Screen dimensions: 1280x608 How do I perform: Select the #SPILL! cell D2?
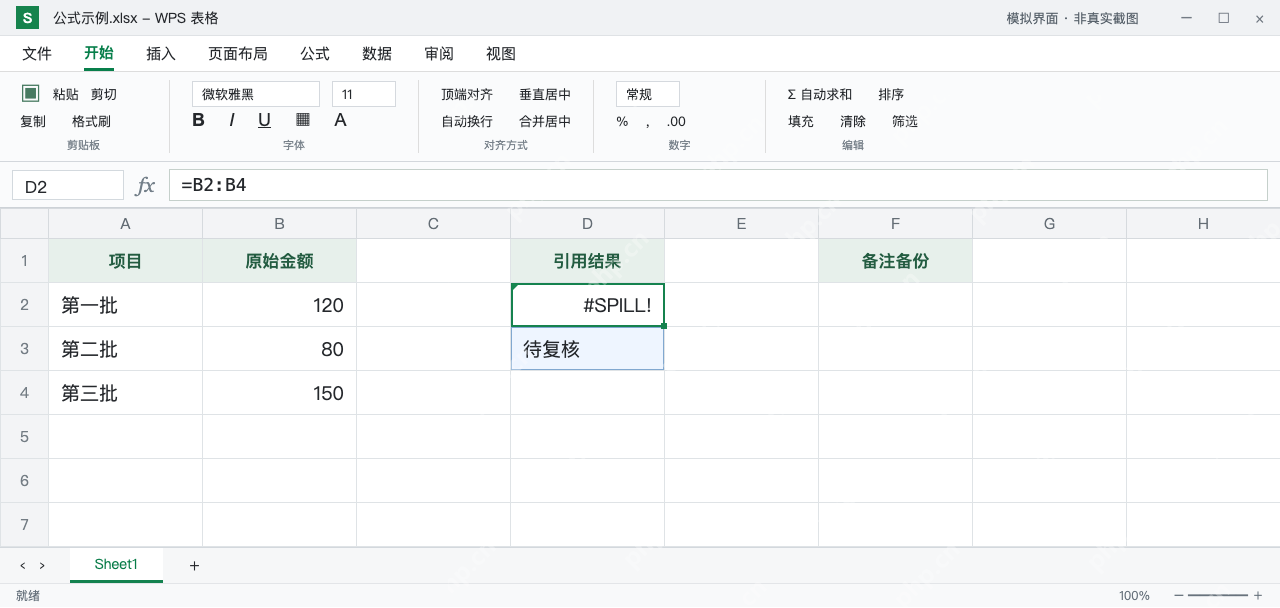click(588, 305)
